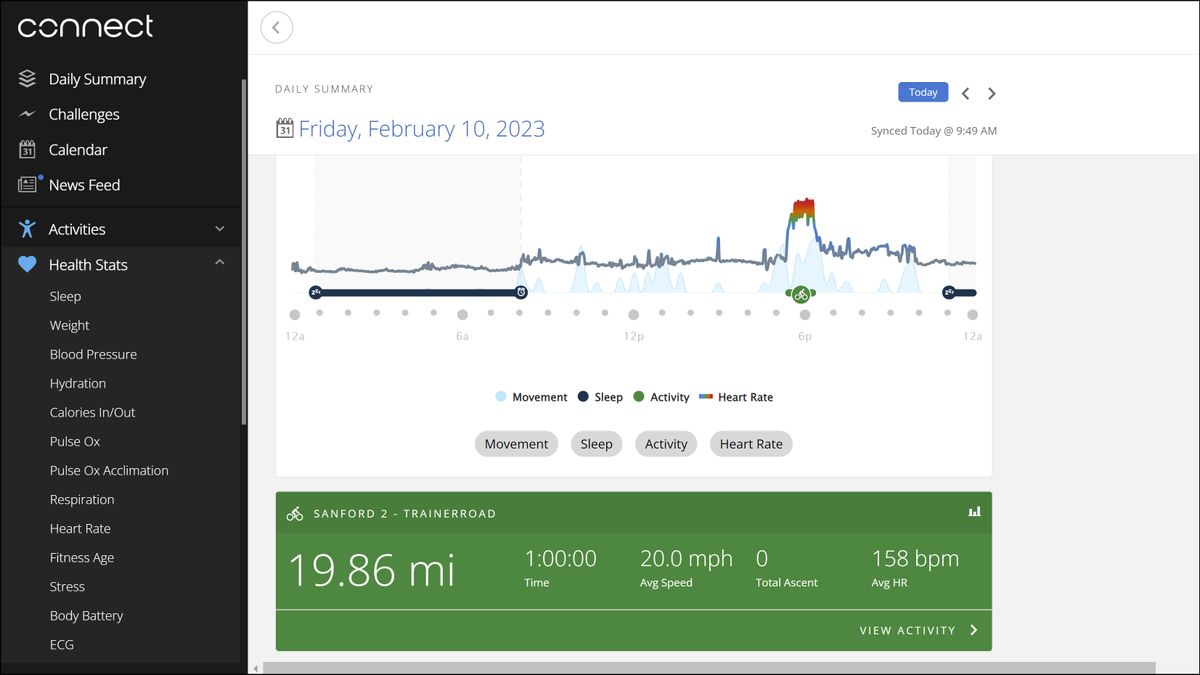Open Pulse Ox stats
This screenshot has width=1200, height=675.
click(x=75, y=441)
